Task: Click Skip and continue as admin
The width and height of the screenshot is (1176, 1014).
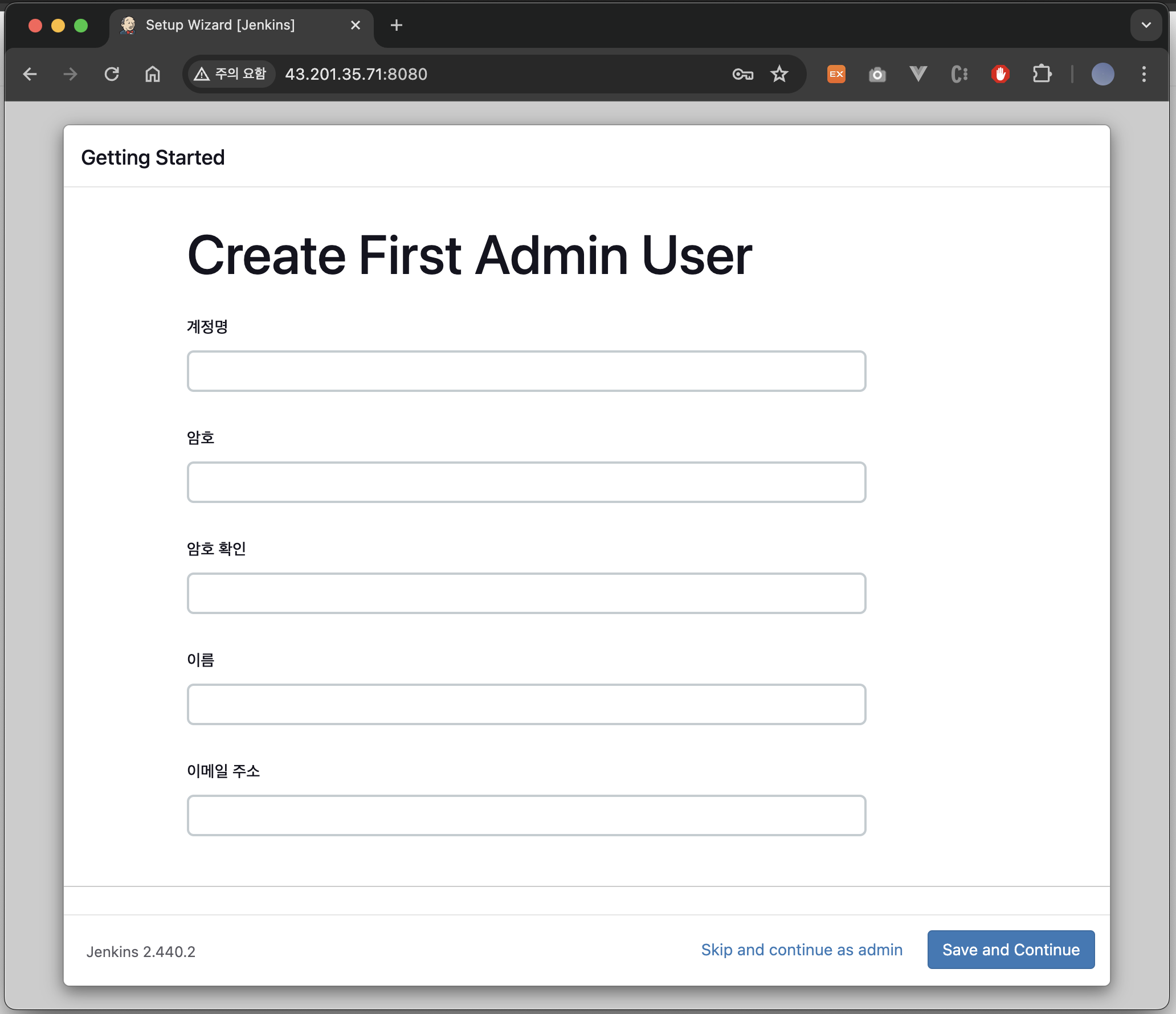Action: (x=802, y=950)
